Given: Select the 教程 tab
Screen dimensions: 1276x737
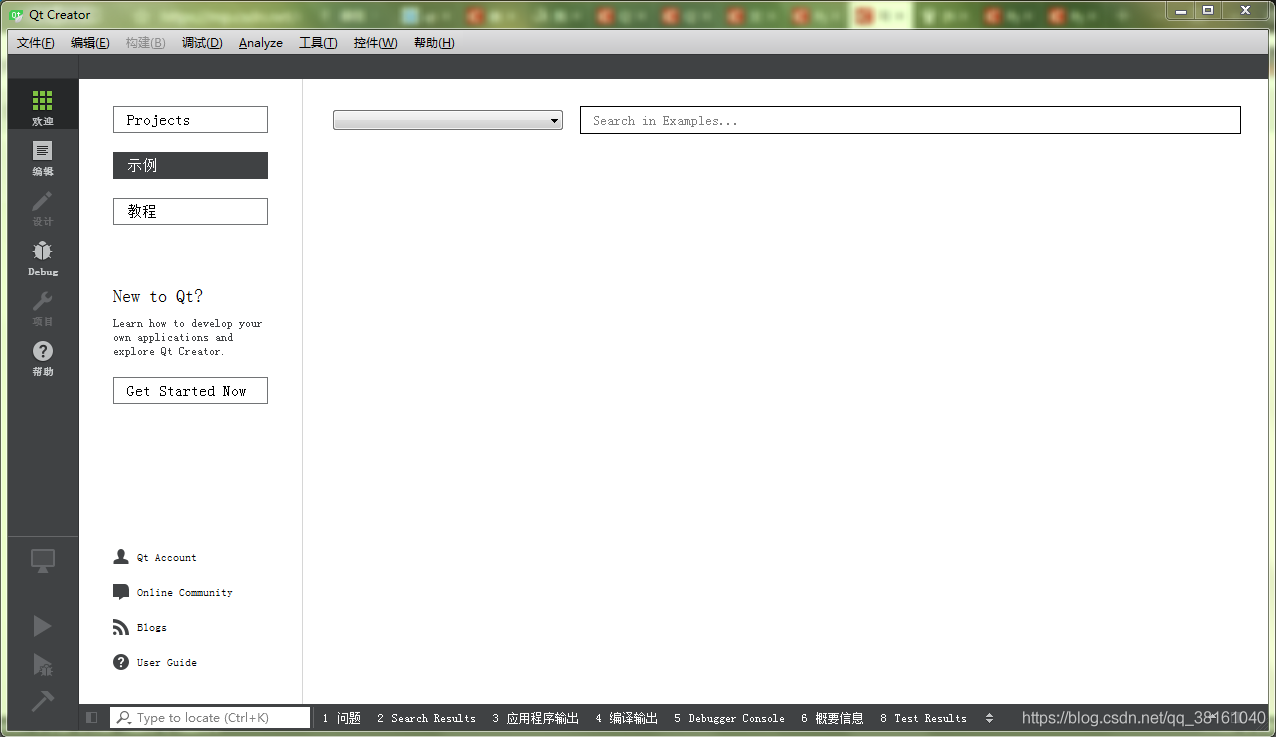Looking at the screenshot, I should point(190,211).
